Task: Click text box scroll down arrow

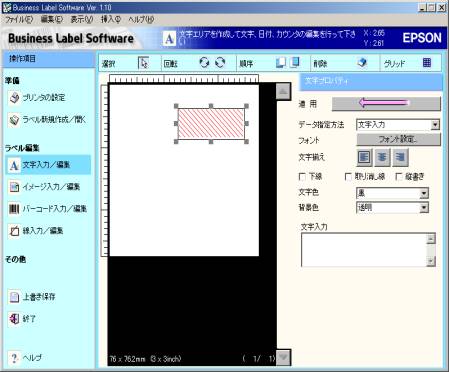Action: tap(431, 261)
